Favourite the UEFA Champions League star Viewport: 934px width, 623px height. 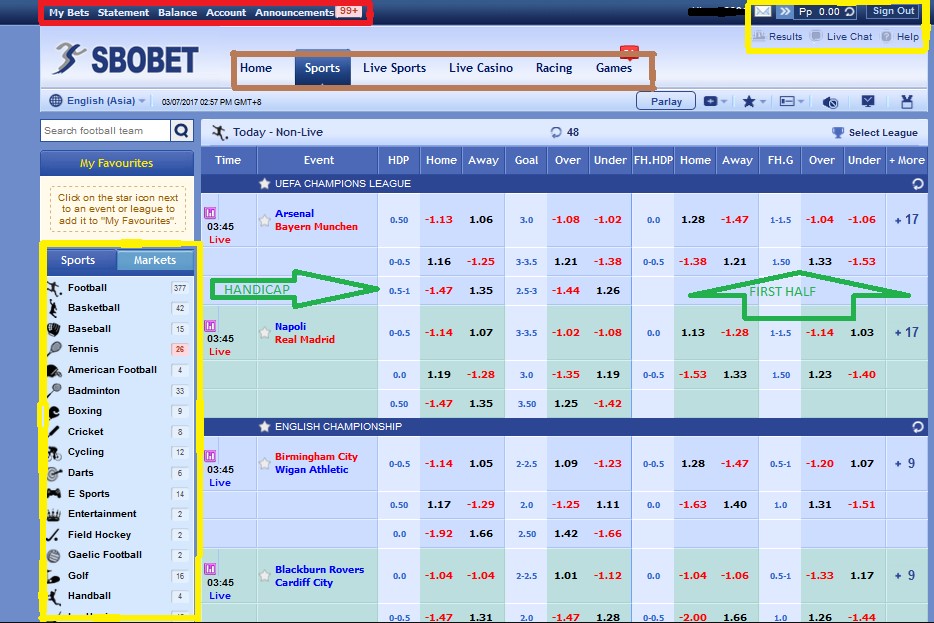click(x=264, y=183)
